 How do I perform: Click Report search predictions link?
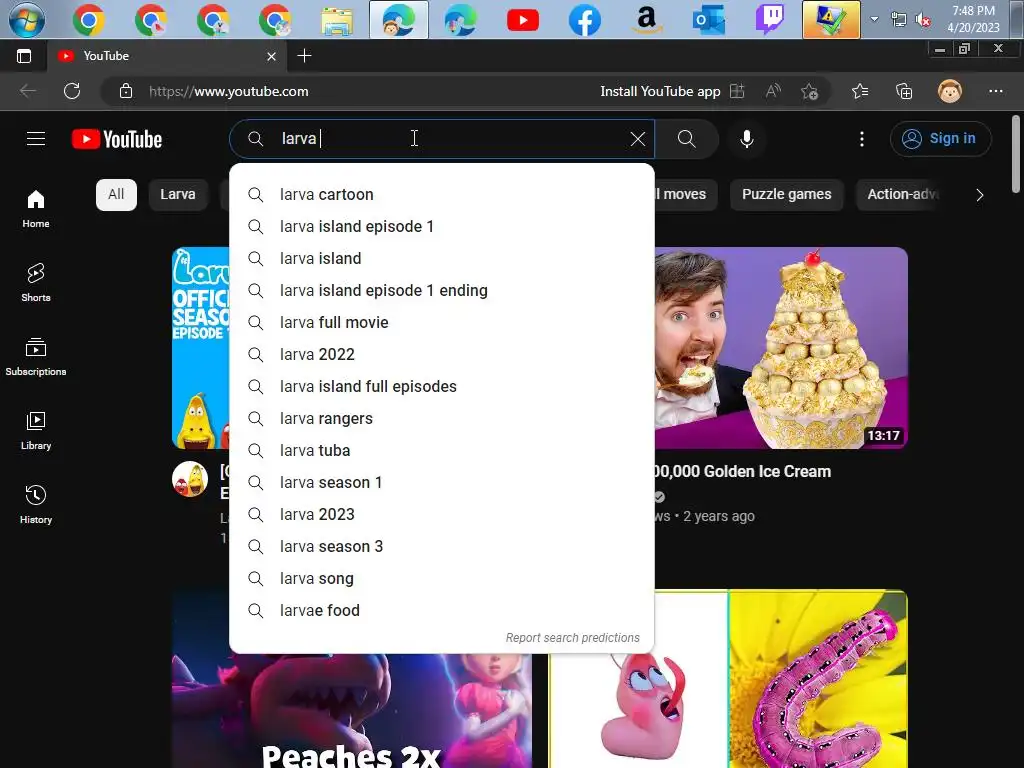coord(573,637)
